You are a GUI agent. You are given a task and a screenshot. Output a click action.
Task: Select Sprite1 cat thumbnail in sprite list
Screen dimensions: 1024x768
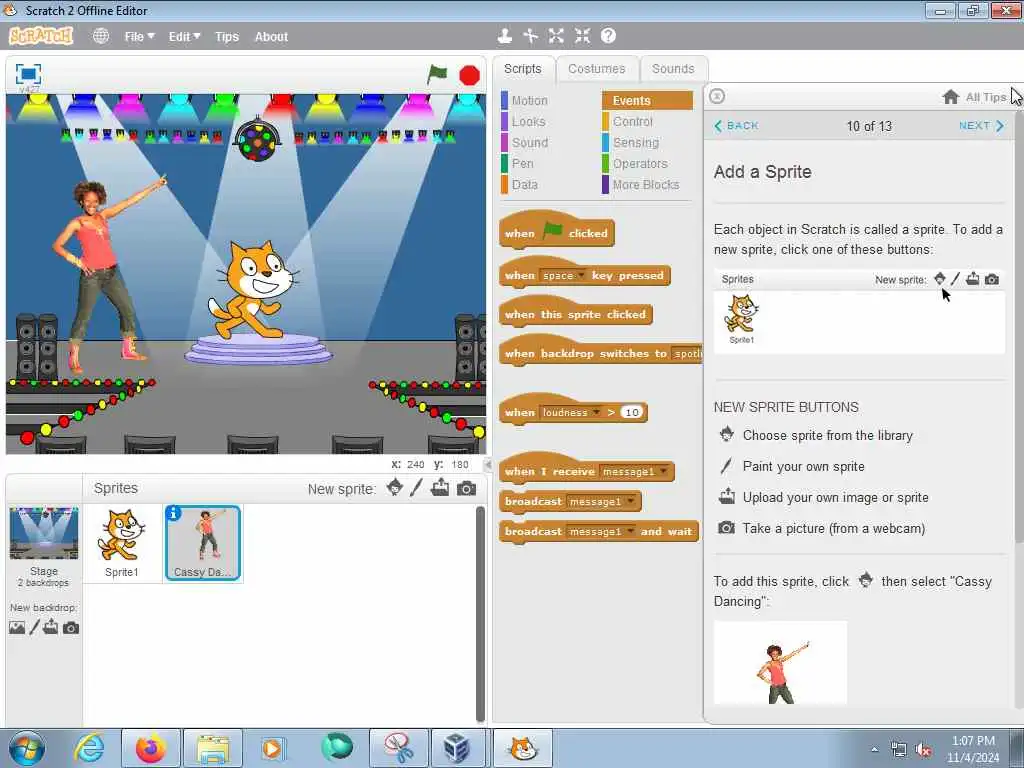[121, 543]
